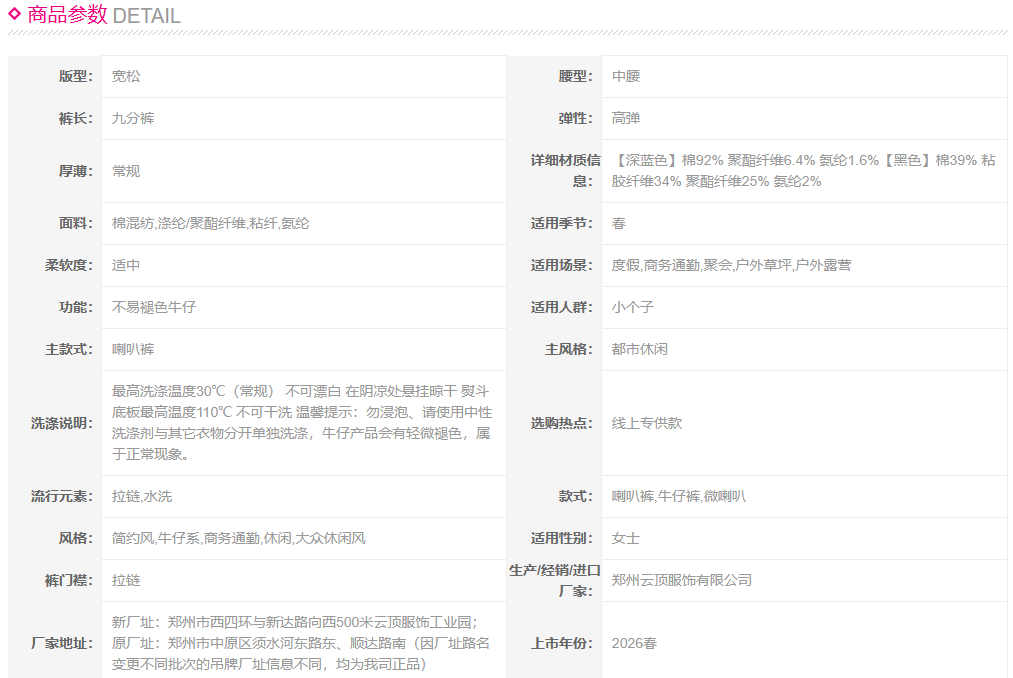
Task: Open the 喇叭裤 link in 主款式 row
Action: point(133,349)
